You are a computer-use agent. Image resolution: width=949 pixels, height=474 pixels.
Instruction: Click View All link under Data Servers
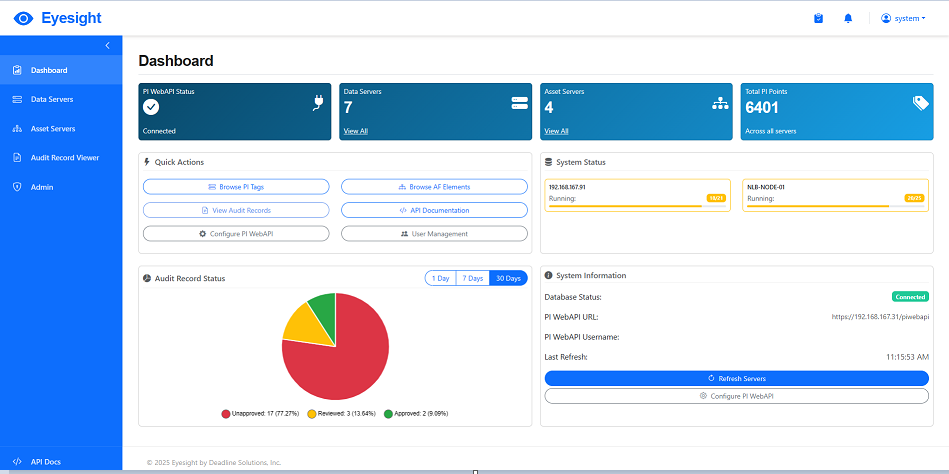point(355,131)
